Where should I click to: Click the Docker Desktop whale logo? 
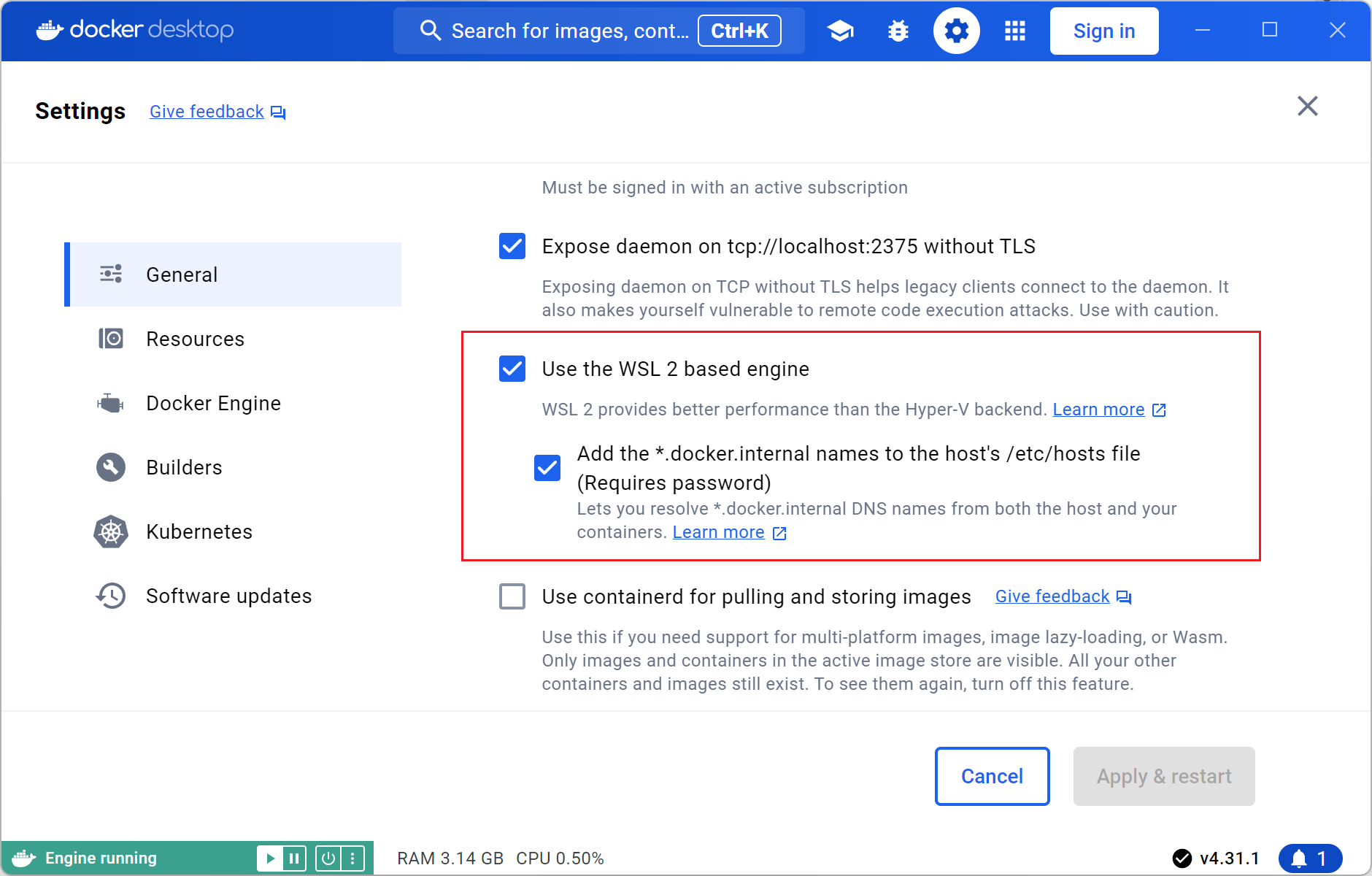tap(50, 30)
